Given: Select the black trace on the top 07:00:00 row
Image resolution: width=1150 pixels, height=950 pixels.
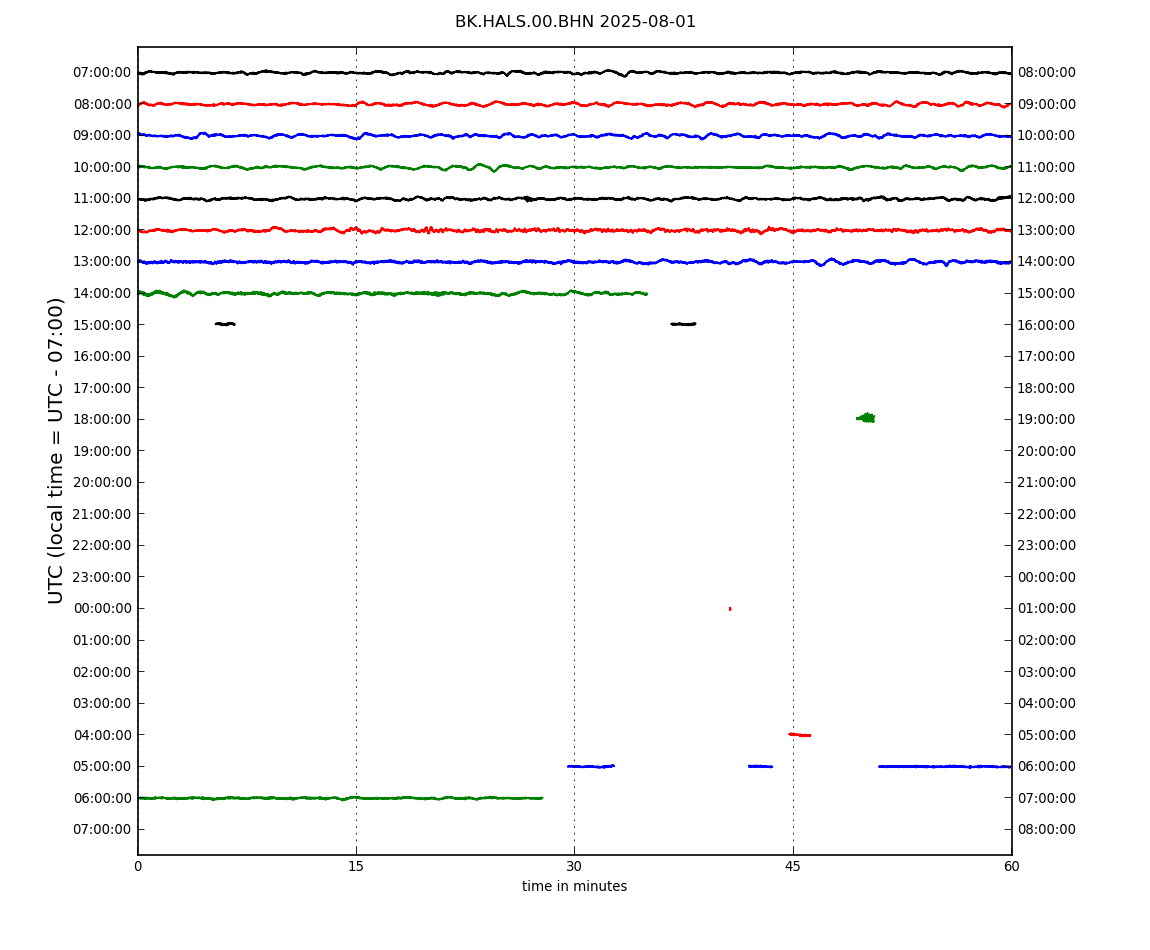Looking at the screenshot, I should click(x=574, y=73).
